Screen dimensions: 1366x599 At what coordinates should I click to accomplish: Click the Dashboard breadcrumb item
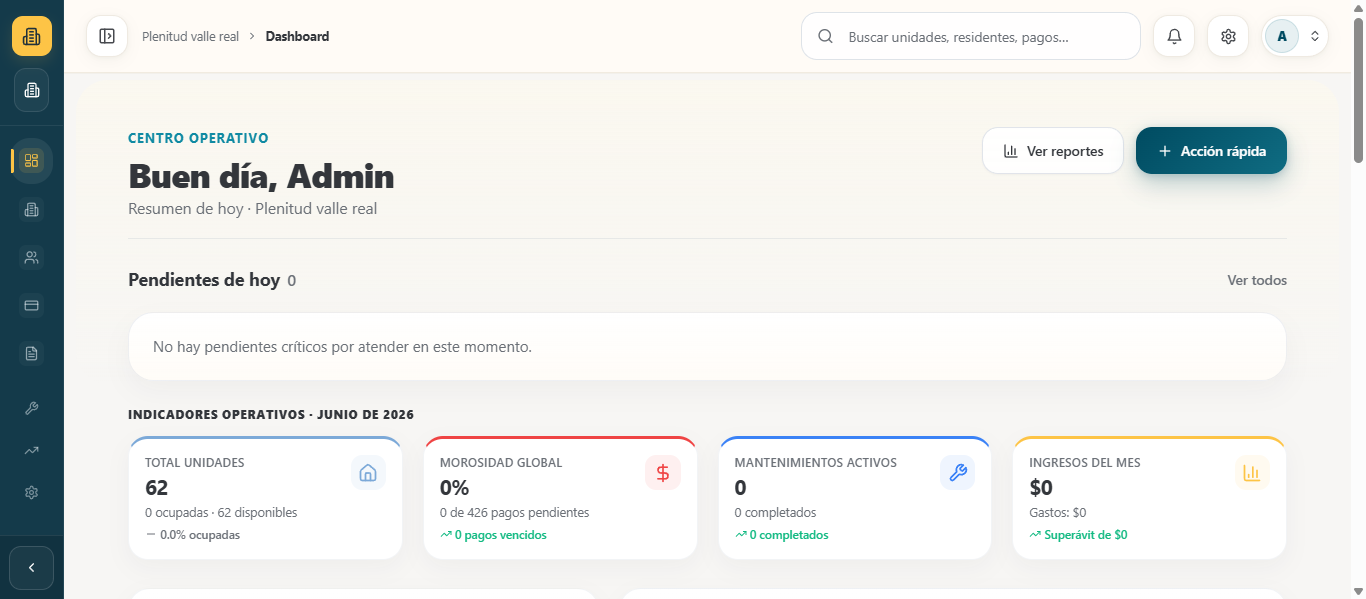coord(297,36)
